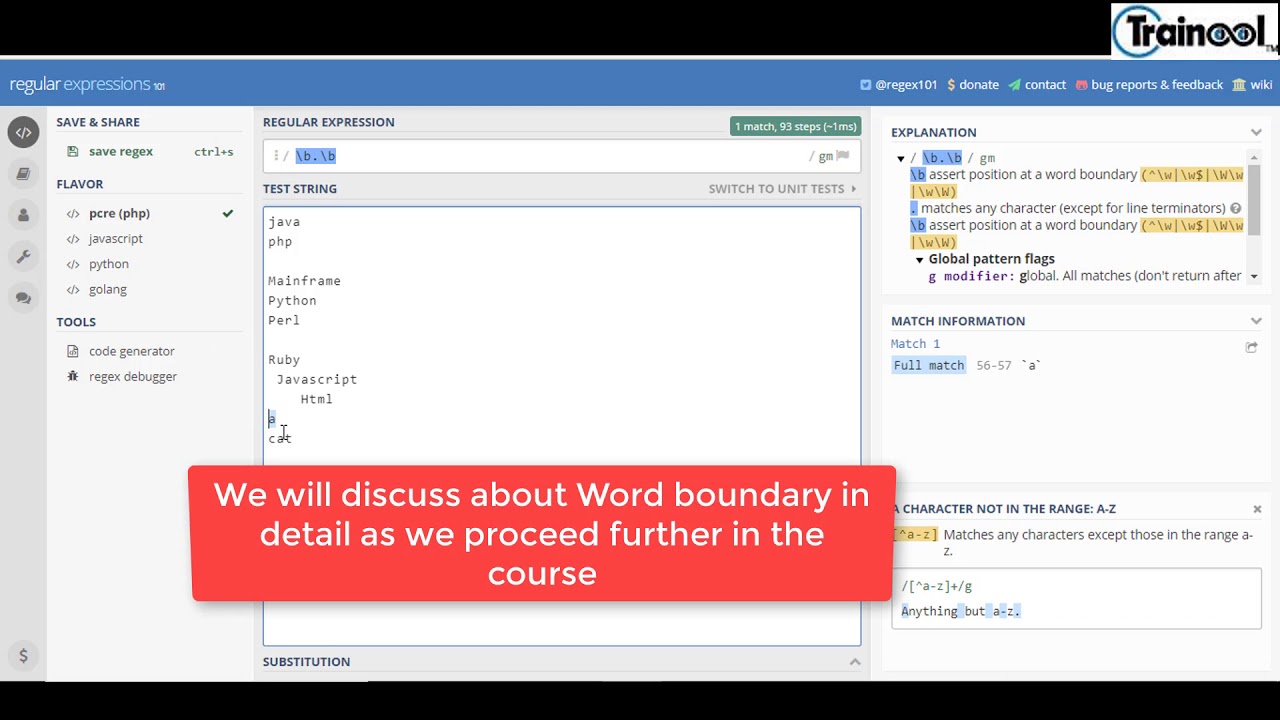Collapse the \b.\b explanation tree arrow
Image resolution: width=1280 pixels, height=720 pixels.
901,158
